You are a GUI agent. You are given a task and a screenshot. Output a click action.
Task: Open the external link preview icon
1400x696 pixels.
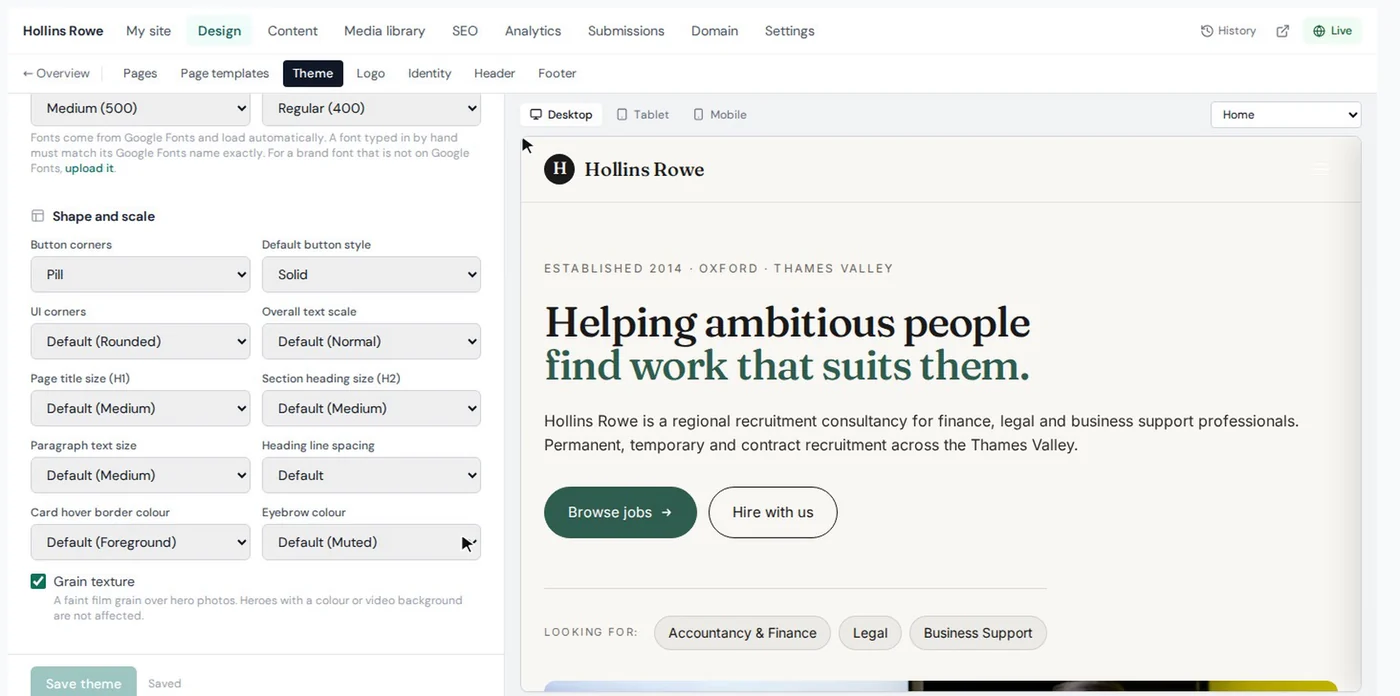1282,31
